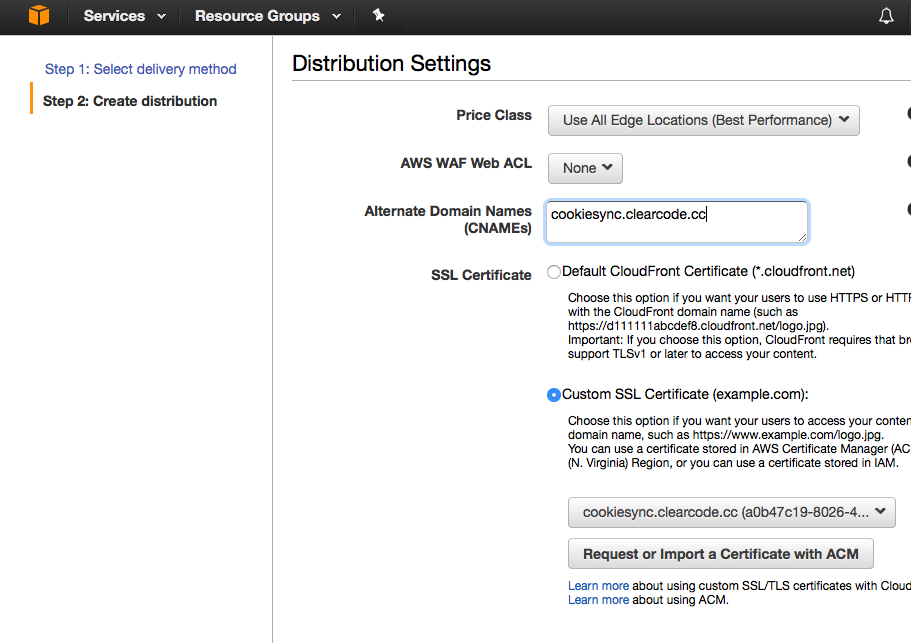Click the AWS orange cube logo
The height and width of the screenshot is (643, 911).
pos(39,15)
